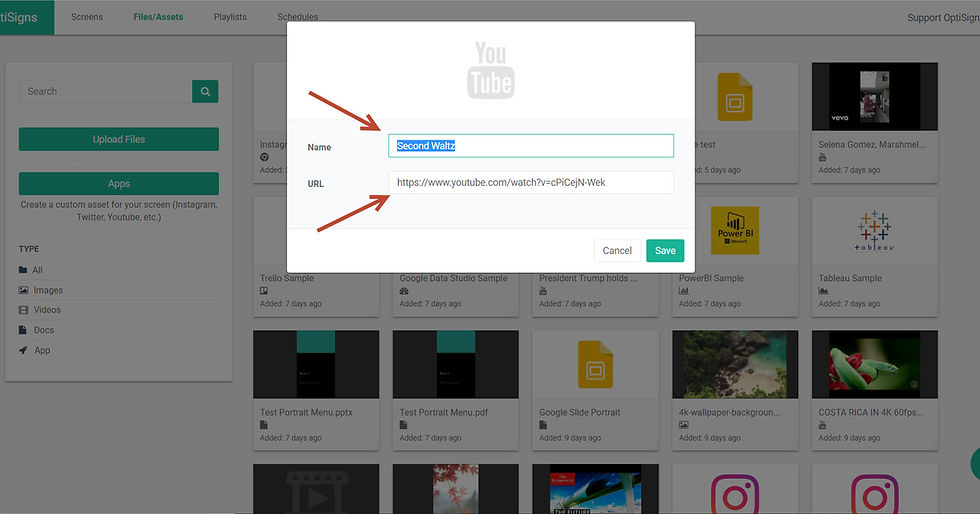This screenshot has width=980, height=514.
Task: Click the Google Slide Portrait icon
Action: (x=595, y=364)
